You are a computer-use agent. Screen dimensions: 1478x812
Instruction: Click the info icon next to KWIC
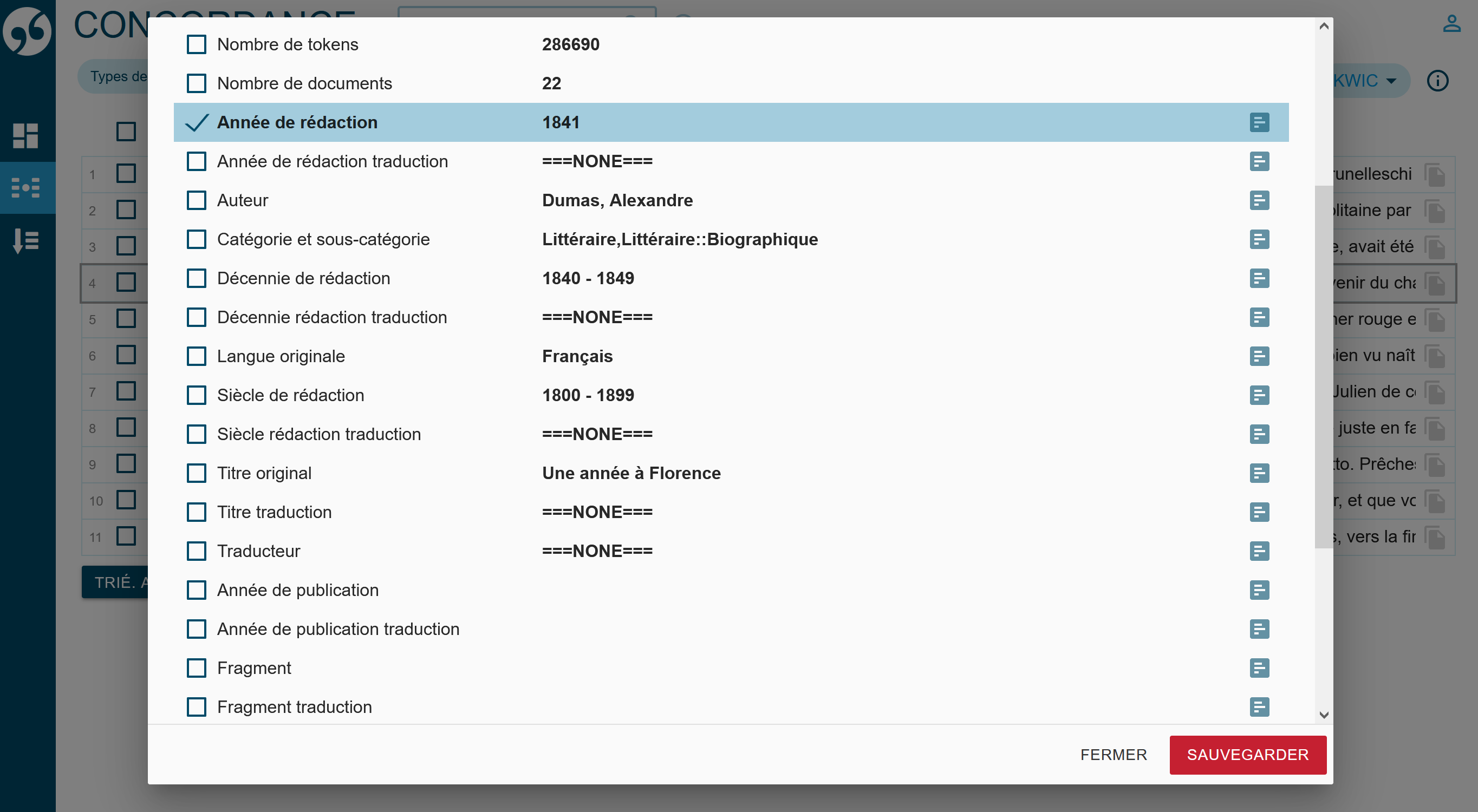[1437, 81]
